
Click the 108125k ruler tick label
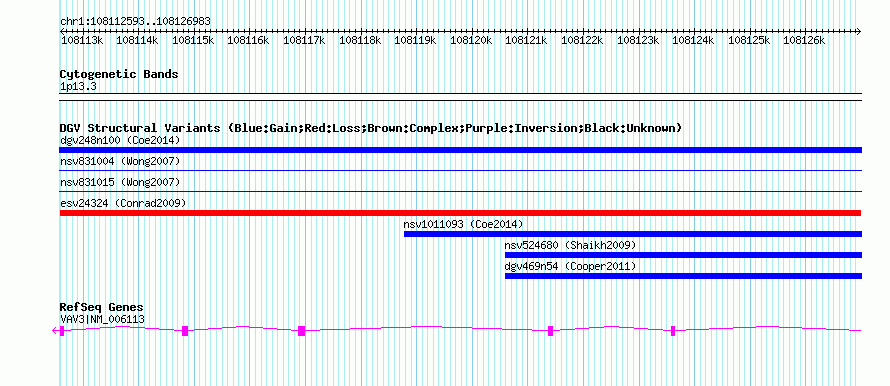[x=749, y=40]
